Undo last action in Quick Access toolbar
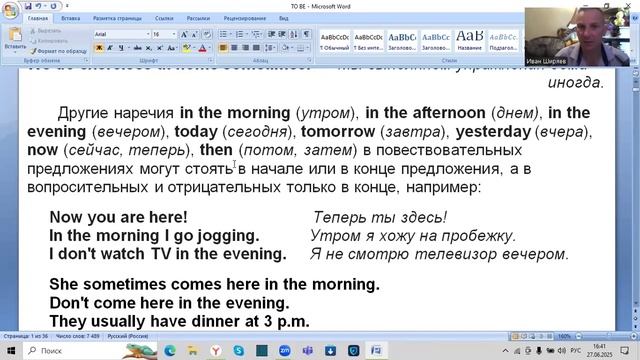640x360 pixels. (38, 6)
